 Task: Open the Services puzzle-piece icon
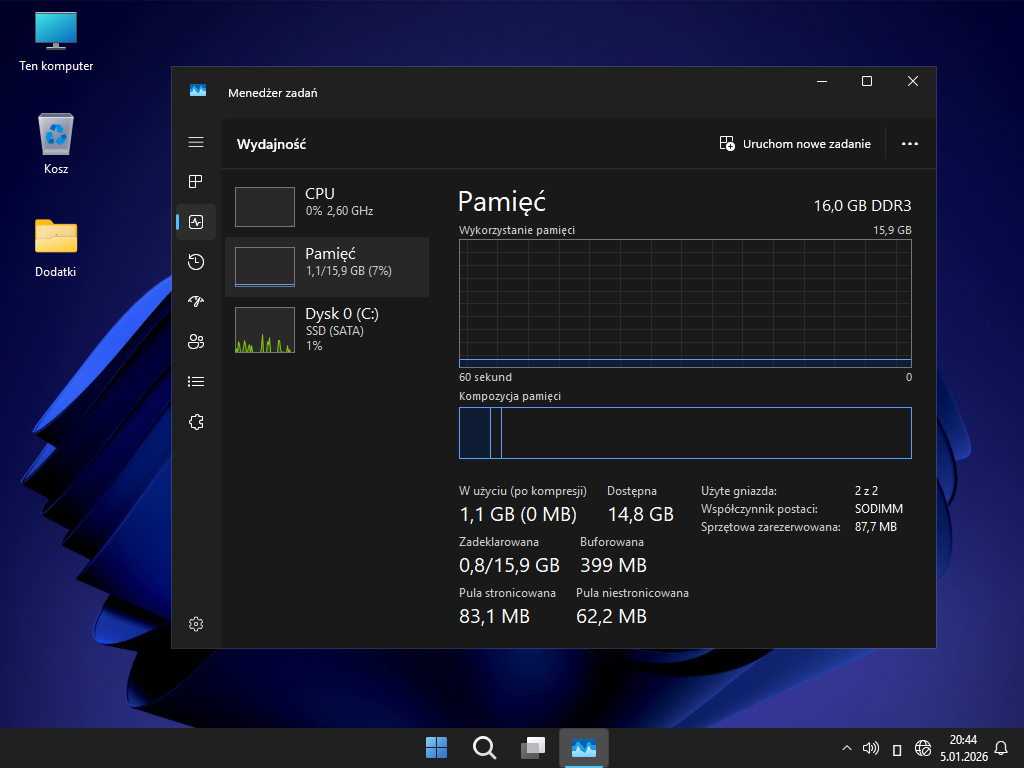point(196,423)
